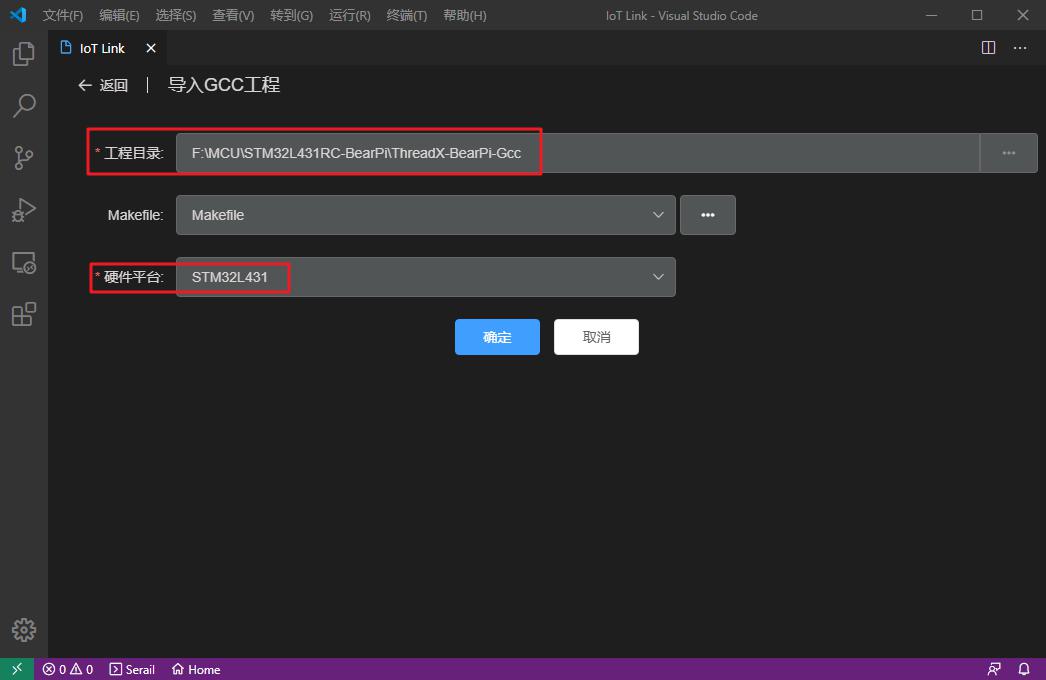Open the 转到(G) menu
This screenshot has width=1046, height=680.
[x=292, y=15]
